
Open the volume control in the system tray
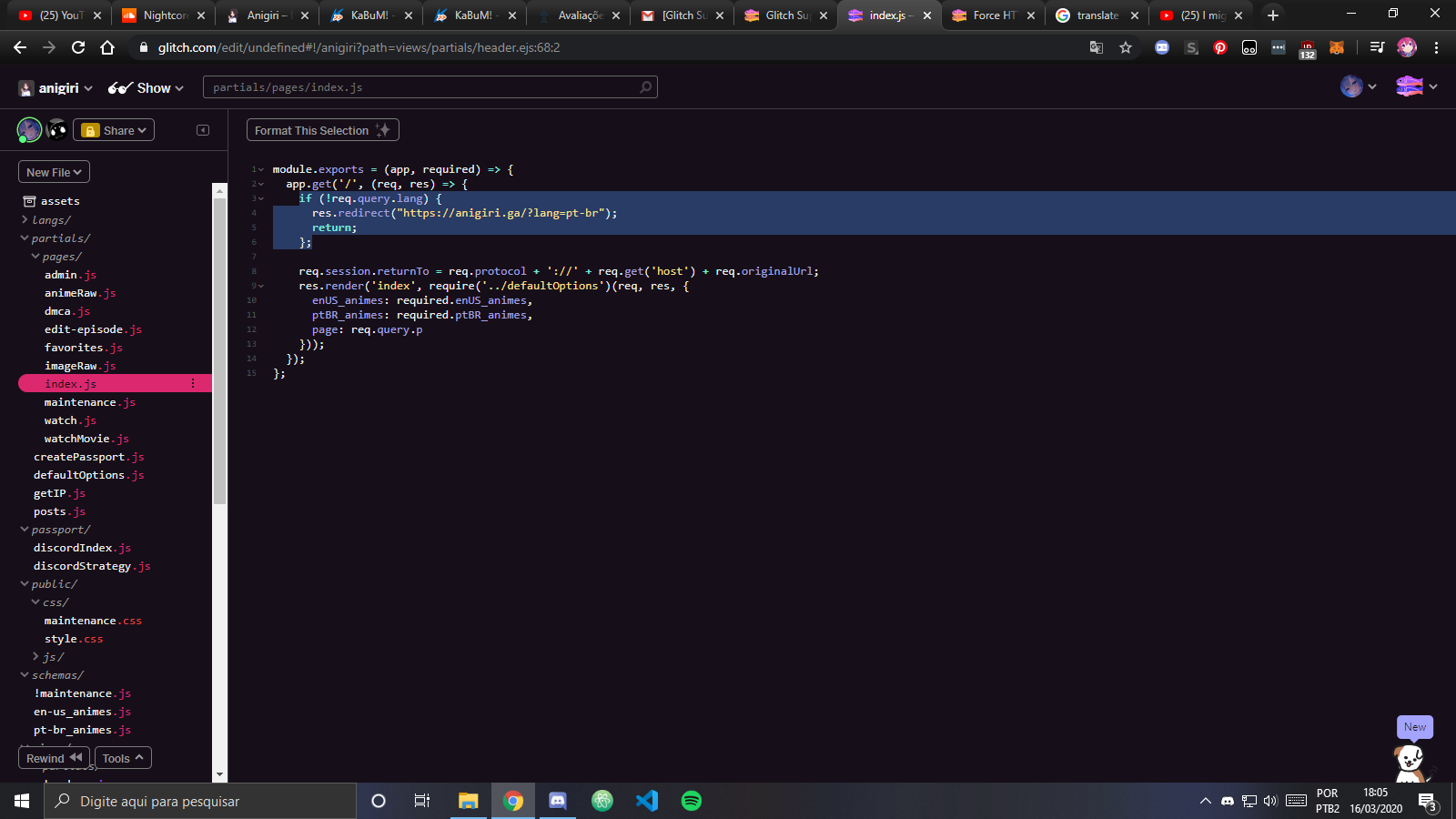pyautogui.click(x=1270, y=801)
